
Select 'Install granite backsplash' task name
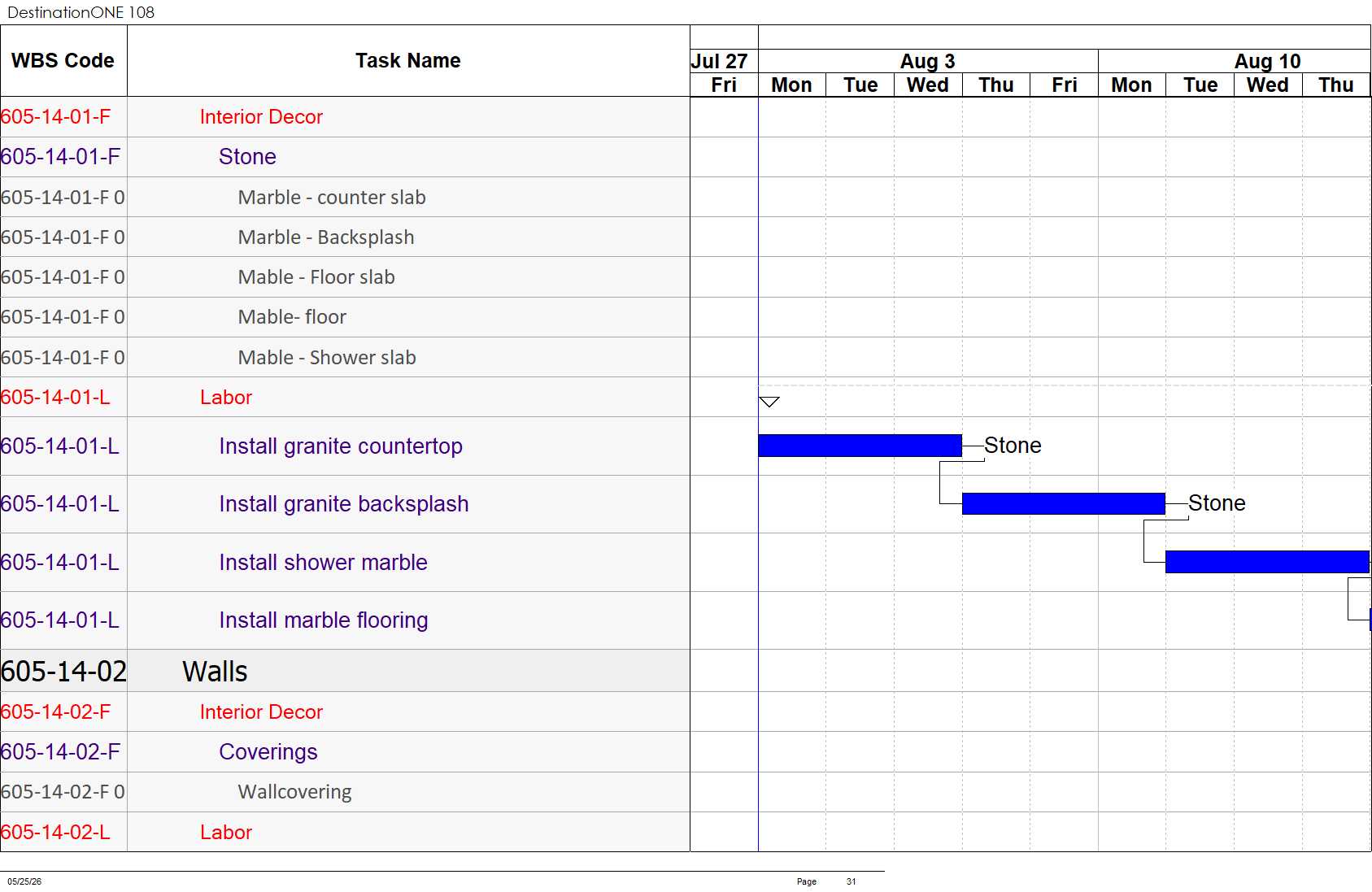(x=344, y=504)
